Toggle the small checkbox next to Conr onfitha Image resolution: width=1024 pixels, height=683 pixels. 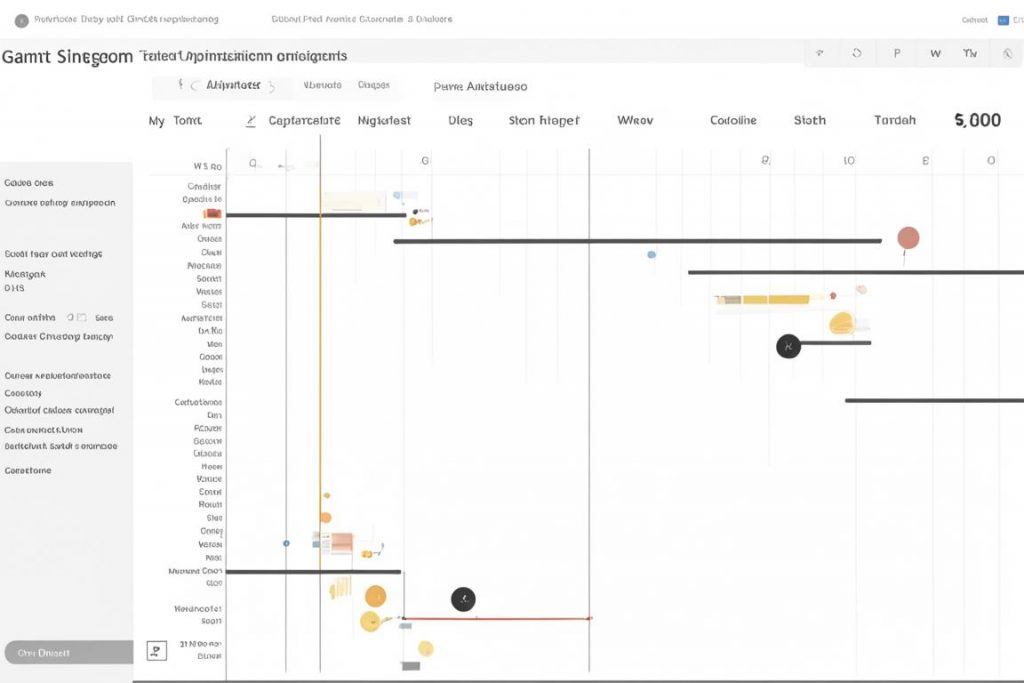point(82,317)
